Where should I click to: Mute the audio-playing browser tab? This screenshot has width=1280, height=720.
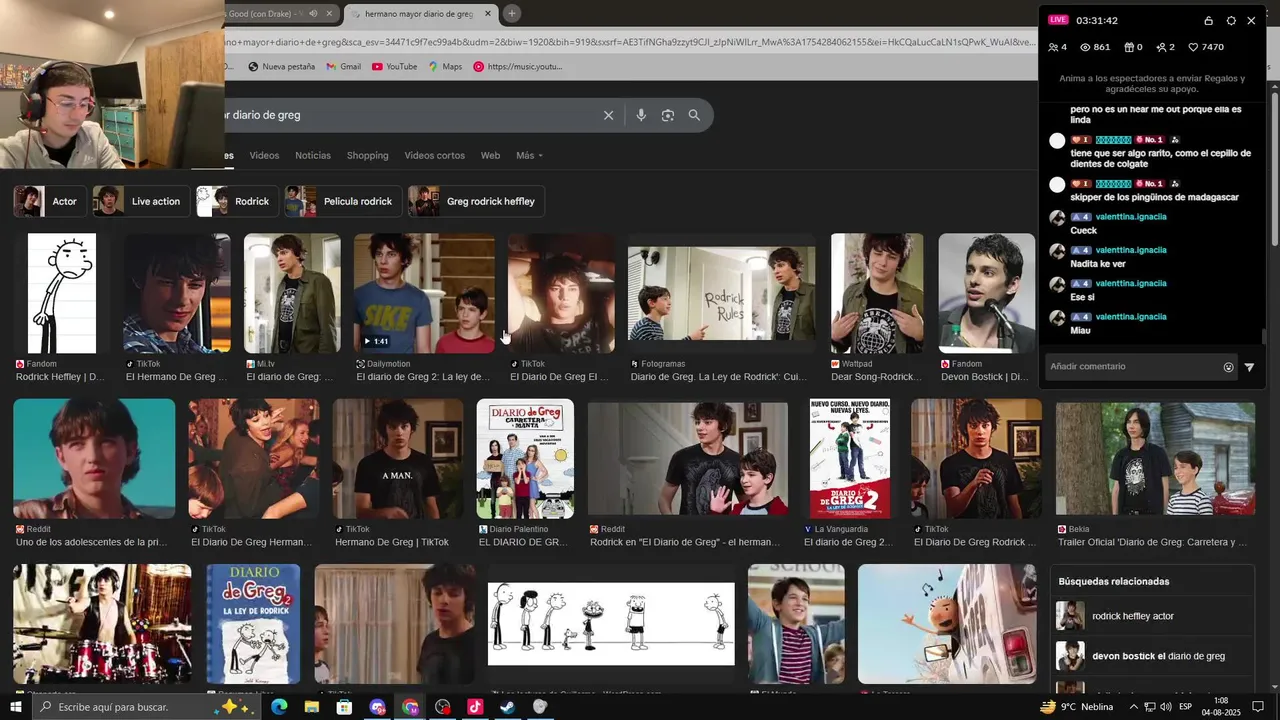[313, 14]
